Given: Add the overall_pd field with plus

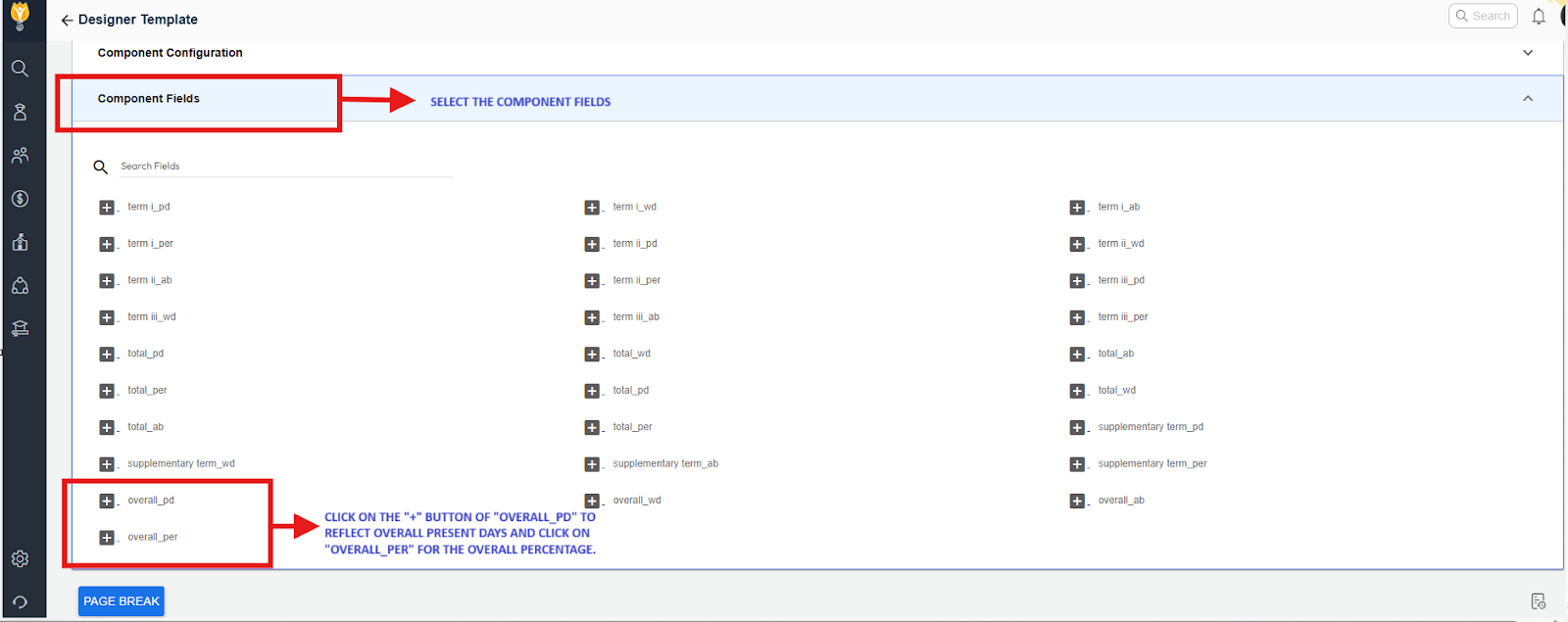Looking at the screenshot, I should 107,501.
